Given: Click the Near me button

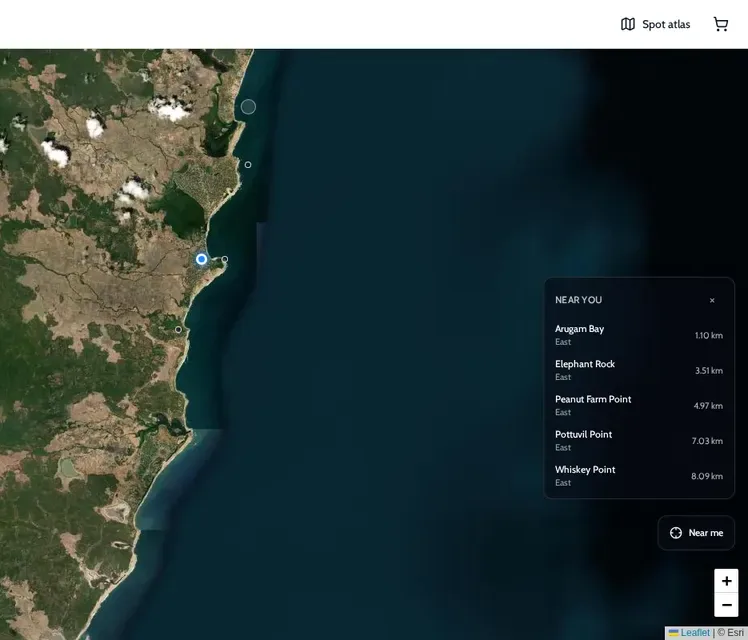Looking at the screenshot, I should [x=696, y=533].
